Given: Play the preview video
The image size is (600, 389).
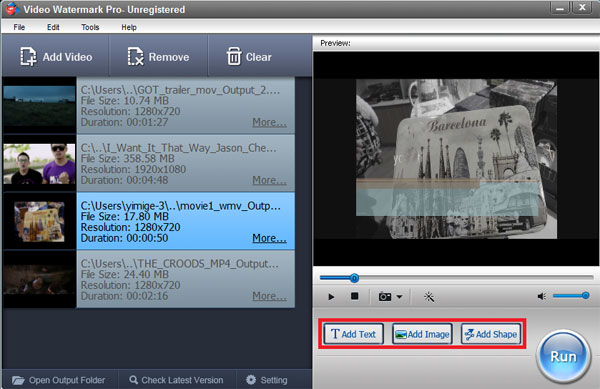Looking at the screenshot, I should 331,296.
